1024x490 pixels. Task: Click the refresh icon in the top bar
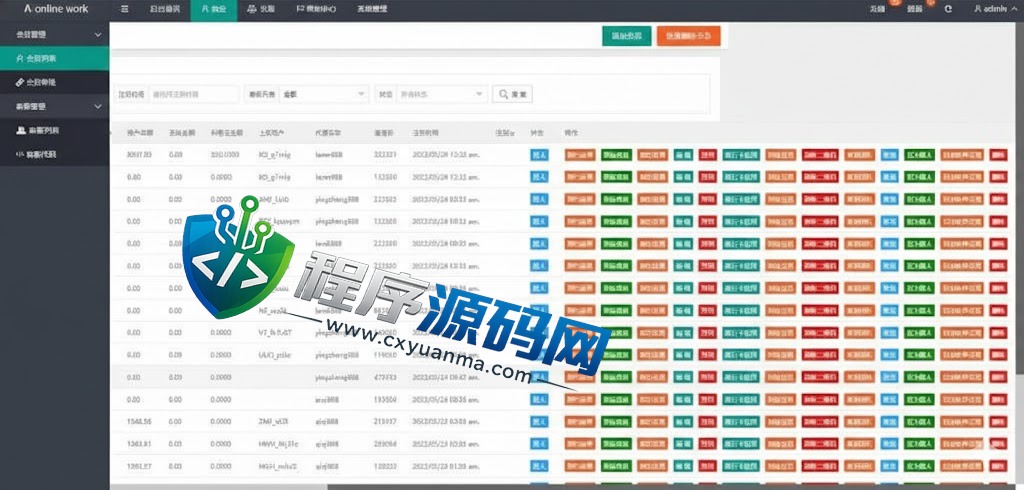click(x=948, y=9)
